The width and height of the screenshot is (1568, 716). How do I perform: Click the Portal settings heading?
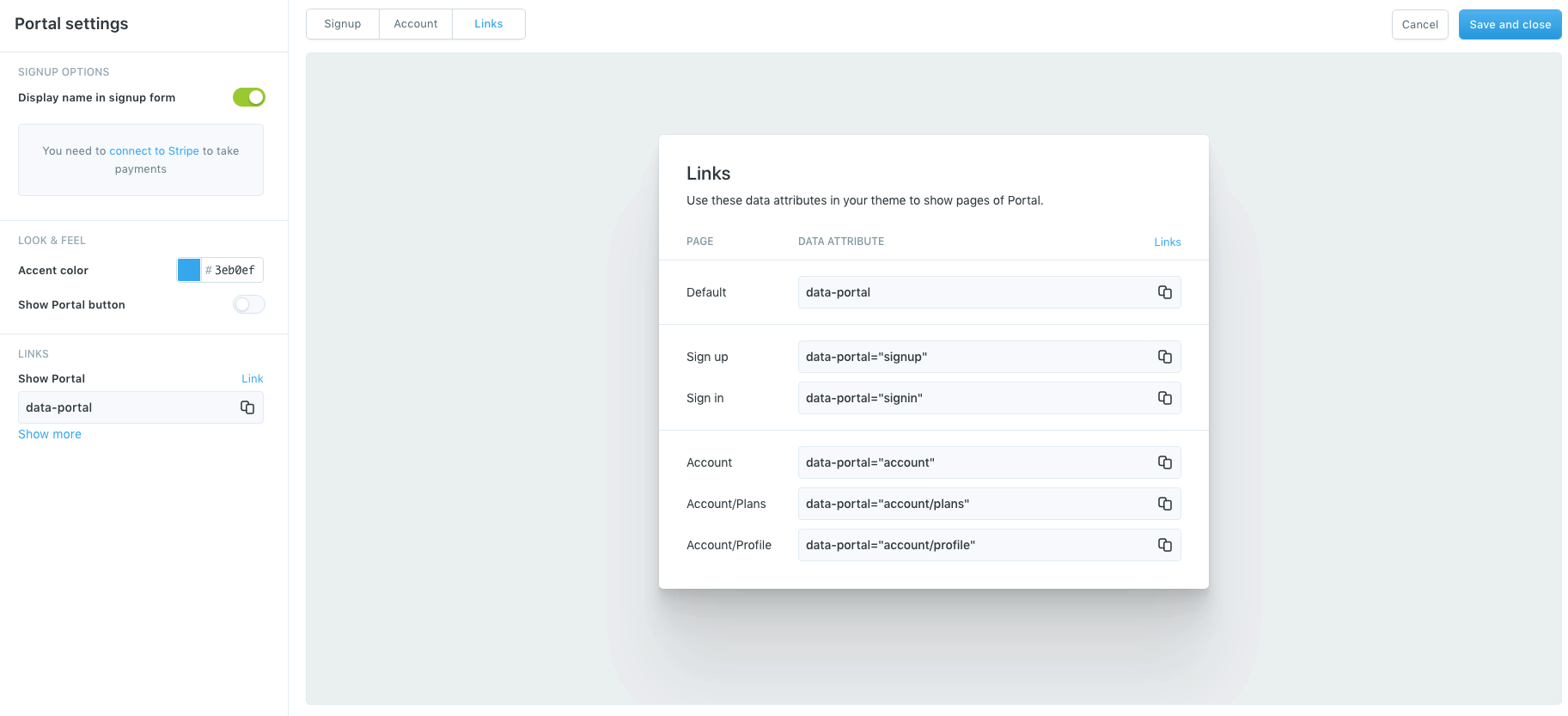coord(71,24)
